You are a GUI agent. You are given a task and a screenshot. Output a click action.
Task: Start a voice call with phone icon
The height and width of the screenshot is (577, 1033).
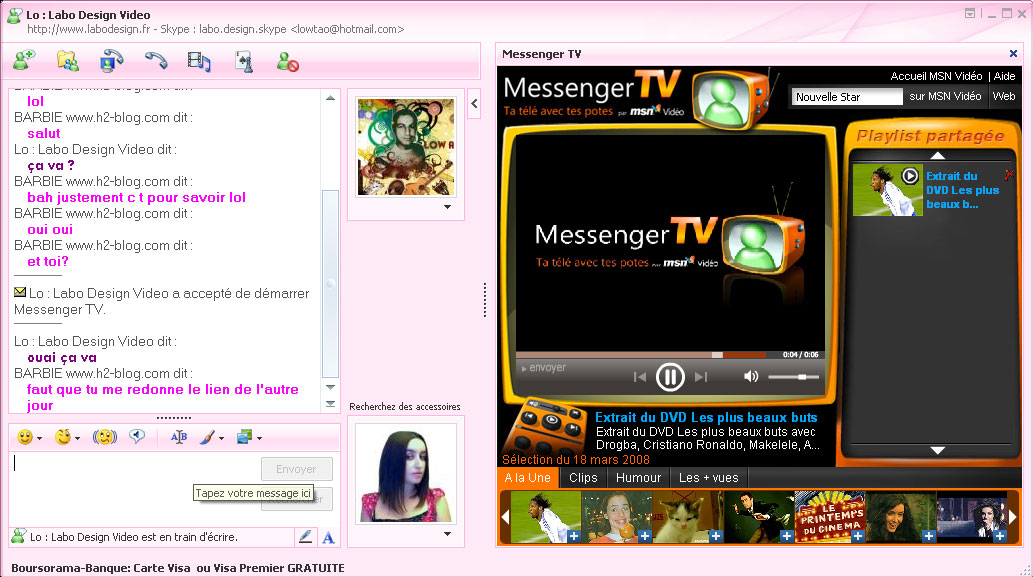(156, 61)
